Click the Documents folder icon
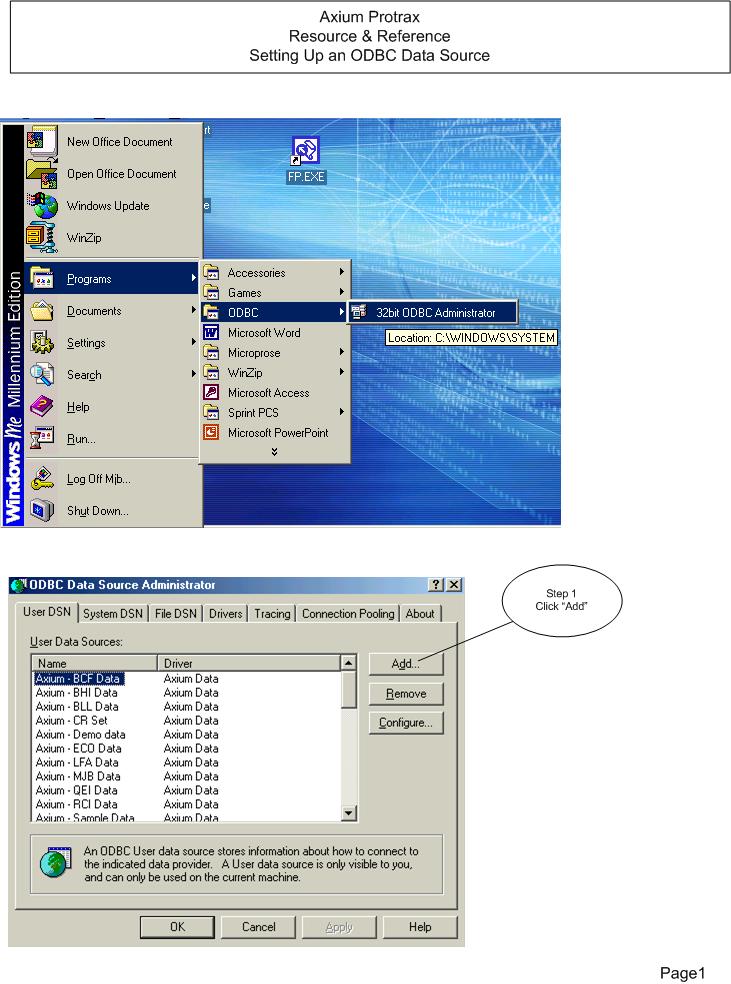Viewport: 731px width, 984px height. (42, 311)
